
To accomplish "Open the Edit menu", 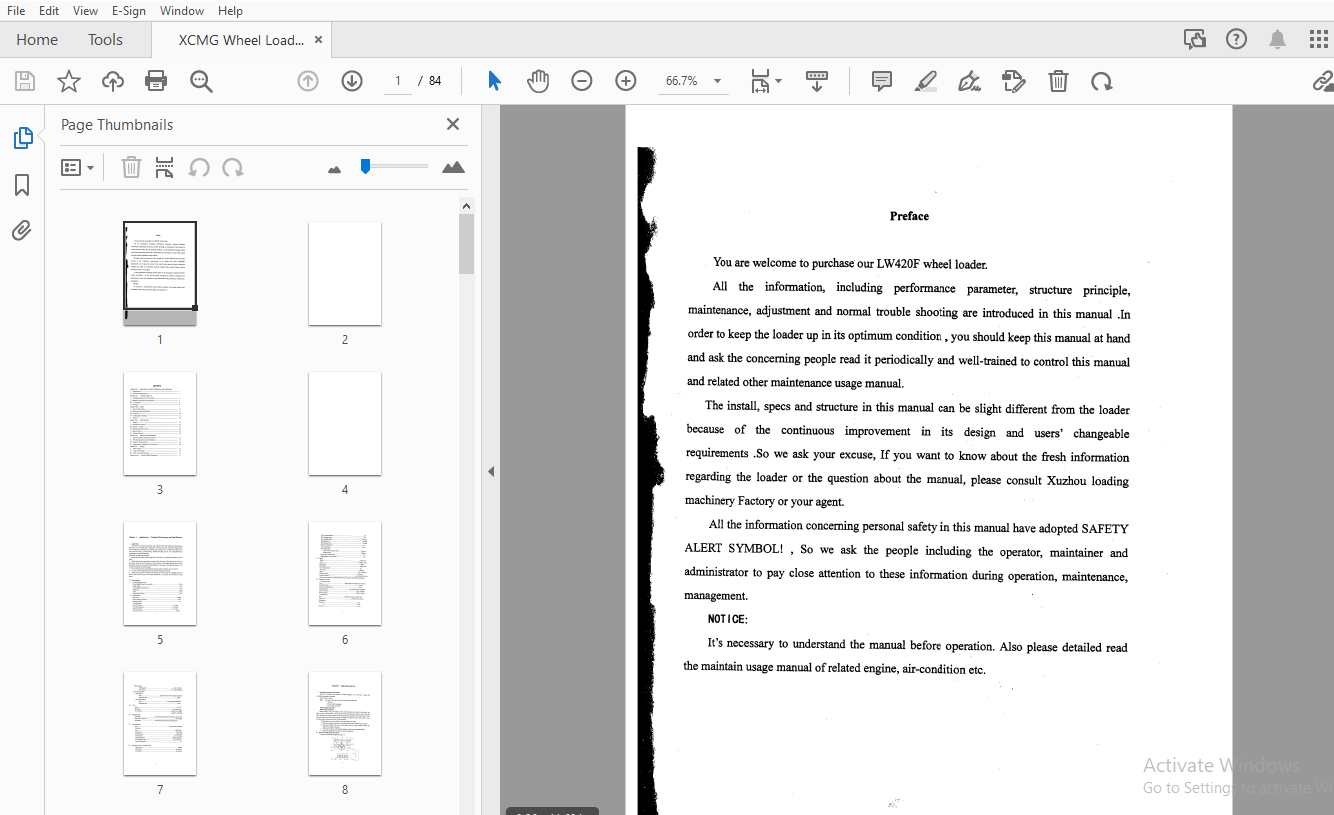I will point(49,10).
